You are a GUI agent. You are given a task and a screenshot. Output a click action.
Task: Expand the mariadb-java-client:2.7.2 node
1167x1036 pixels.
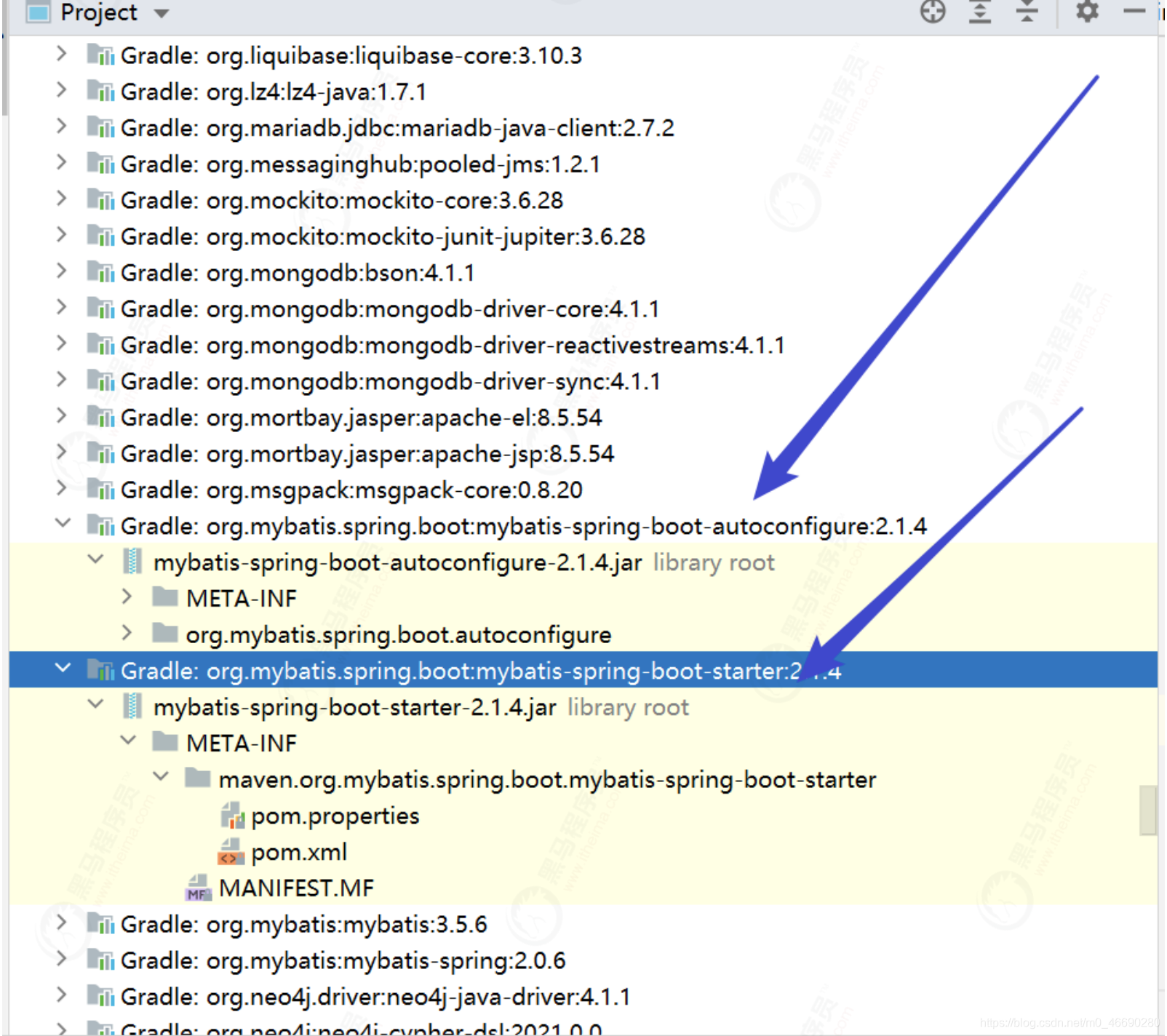(x=62, y=127)
